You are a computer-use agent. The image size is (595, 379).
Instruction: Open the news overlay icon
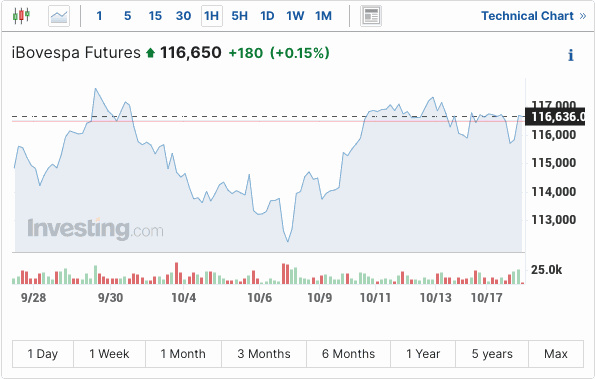point(371,16)
